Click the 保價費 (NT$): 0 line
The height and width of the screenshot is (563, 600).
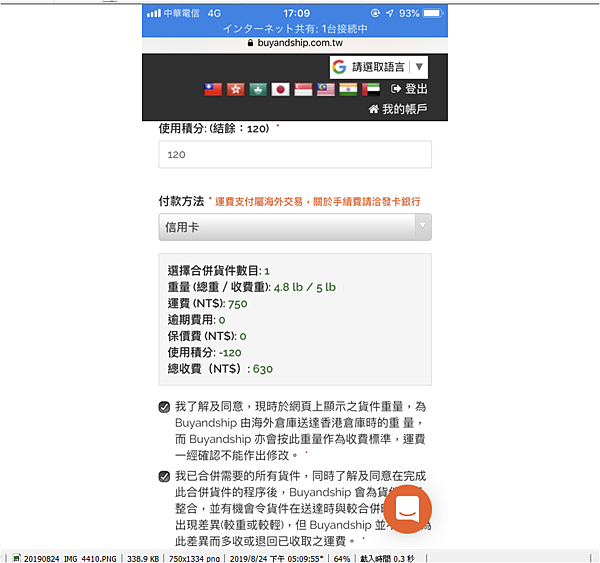pos(207,336)
